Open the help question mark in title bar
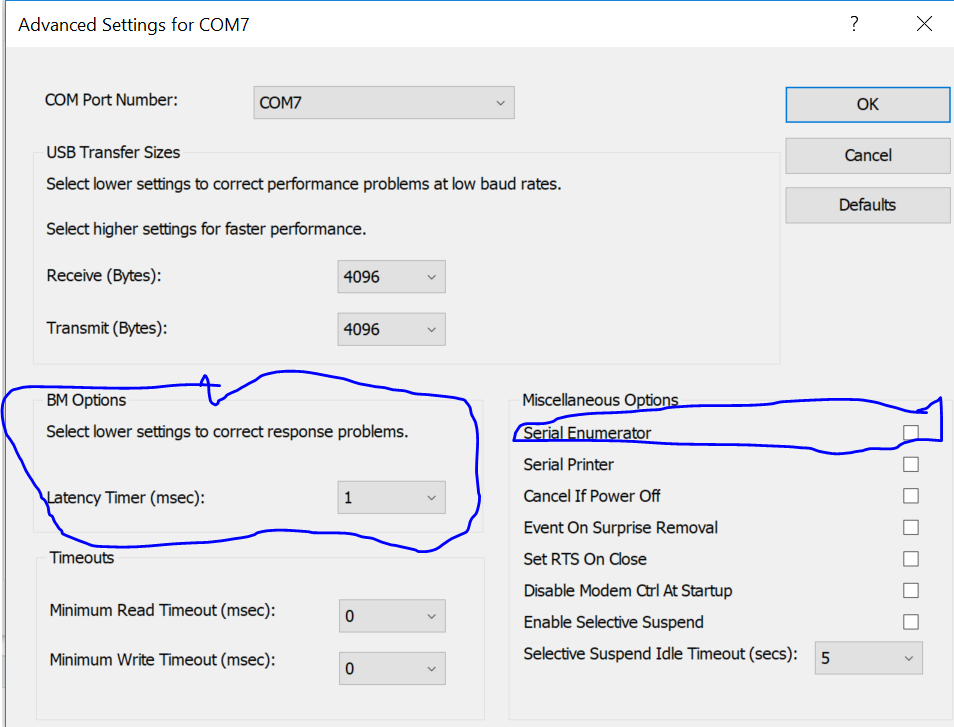Viewport: 954px width, 727px height. tap(854, 24)
